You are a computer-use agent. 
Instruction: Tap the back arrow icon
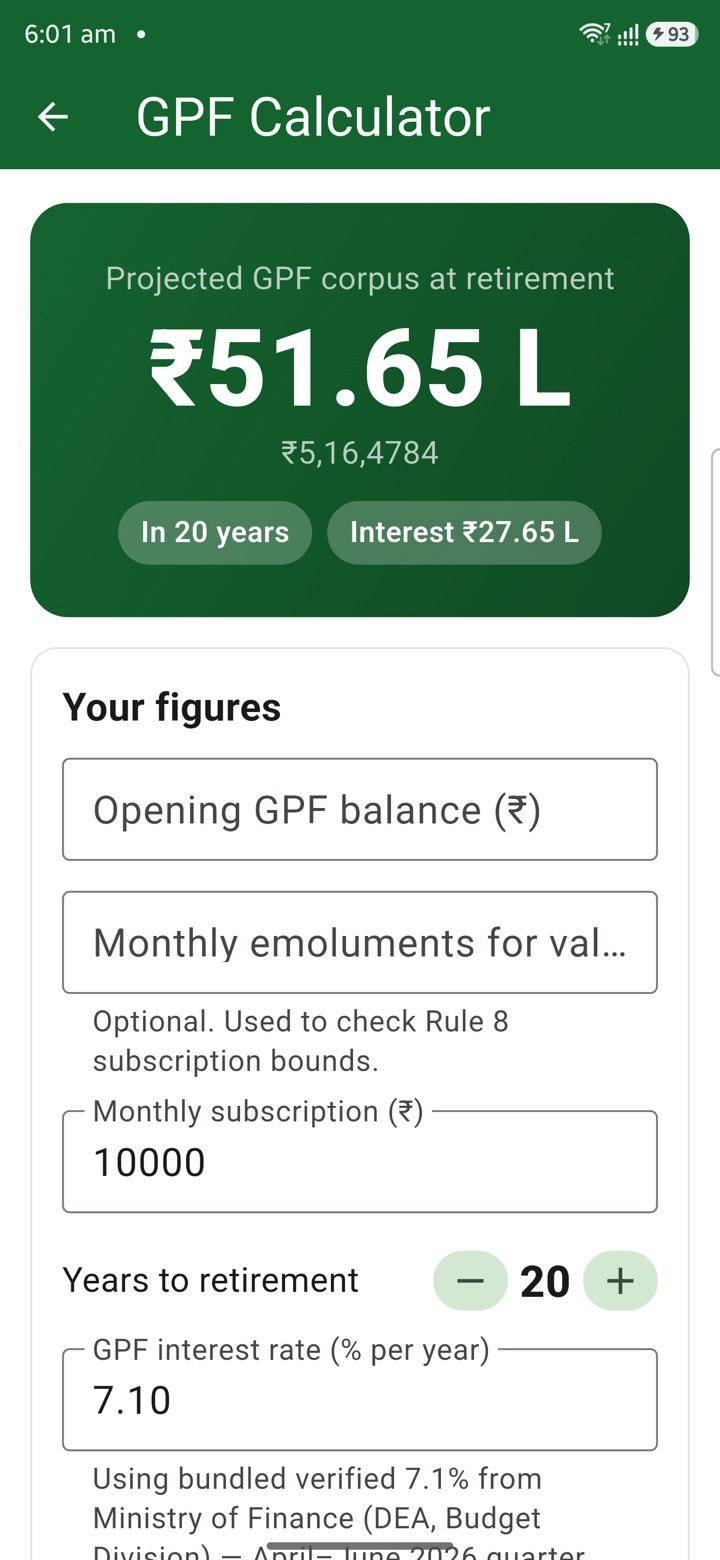pos(53,117)
